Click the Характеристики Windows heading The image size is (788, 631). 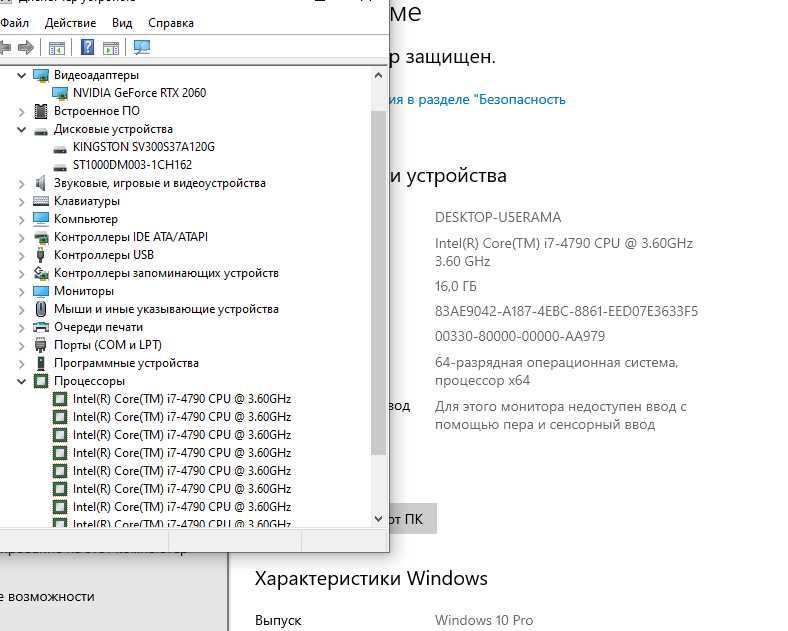tap(371, 578)
